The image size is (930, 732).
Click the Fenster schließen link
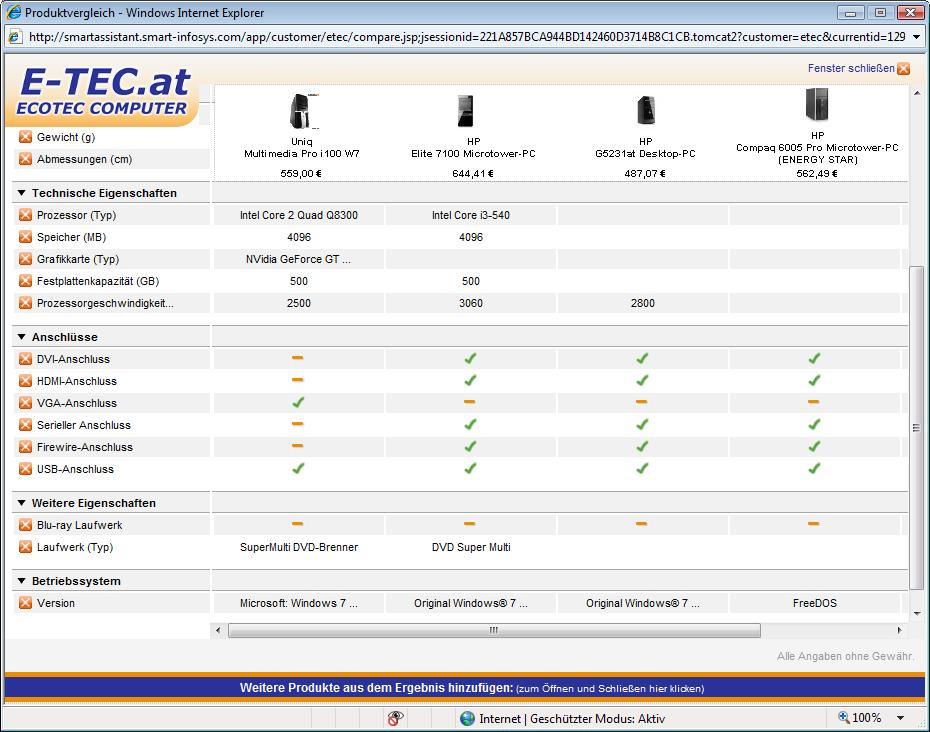[x=851, y=68]
